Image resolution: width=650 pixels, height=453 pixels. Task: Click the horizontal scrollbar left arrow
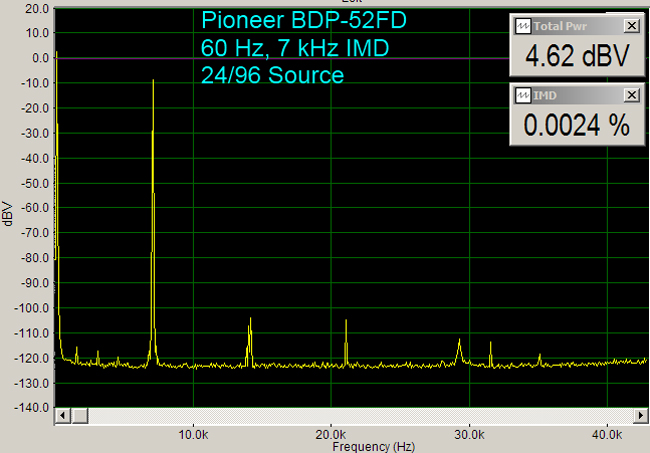[x=63, y=415]
